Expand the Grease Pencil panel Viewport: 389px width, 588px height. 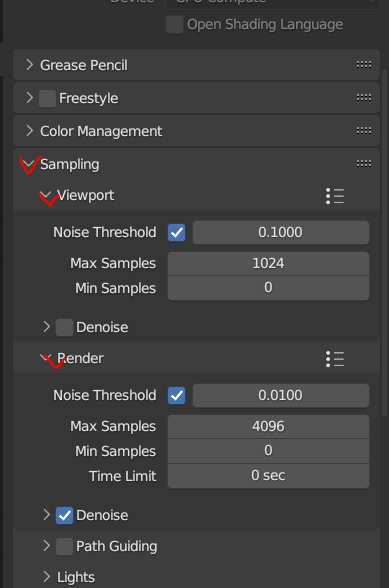tap(30, 65)
